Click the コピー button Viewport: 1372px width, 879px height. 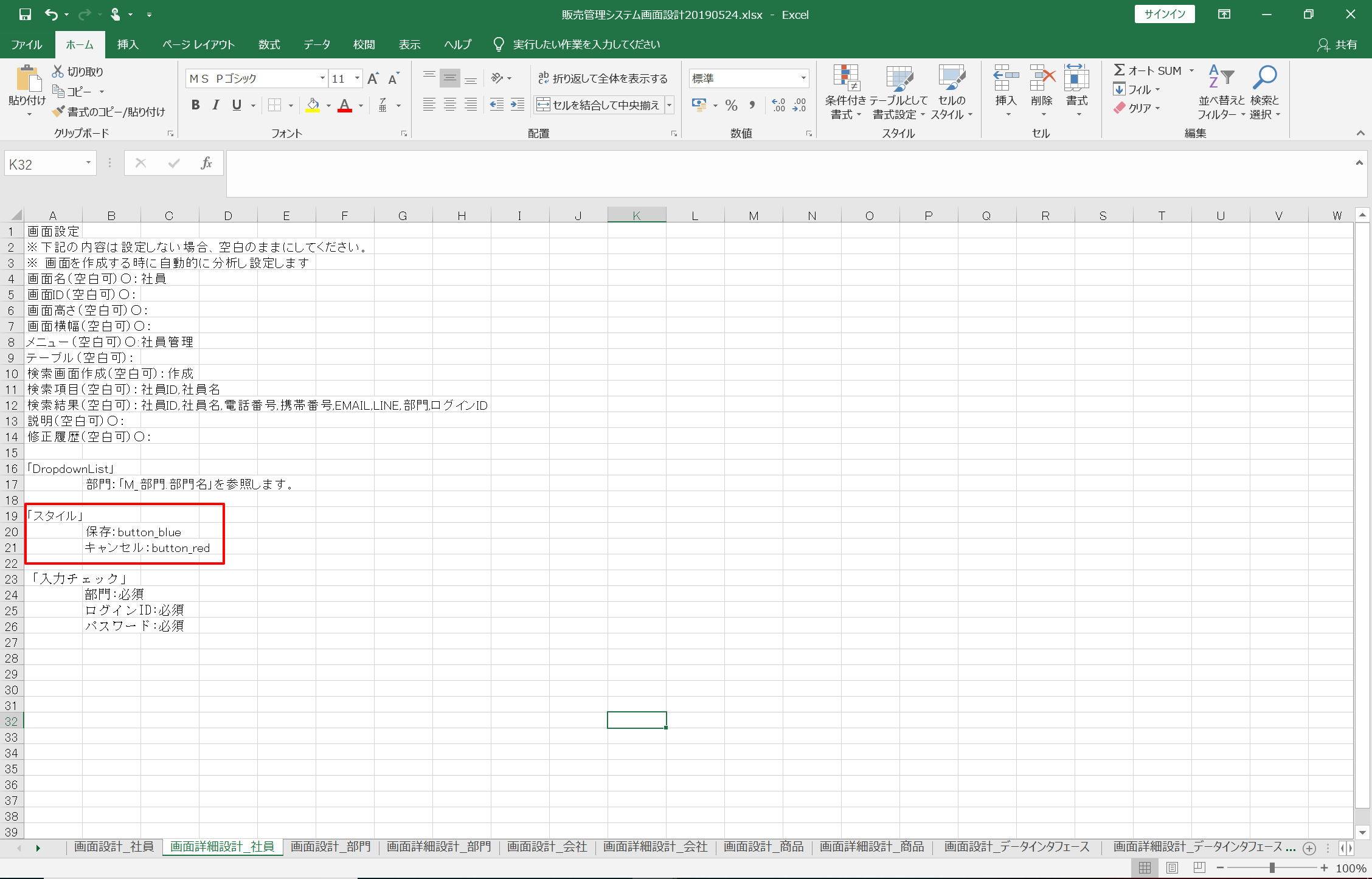72,92
